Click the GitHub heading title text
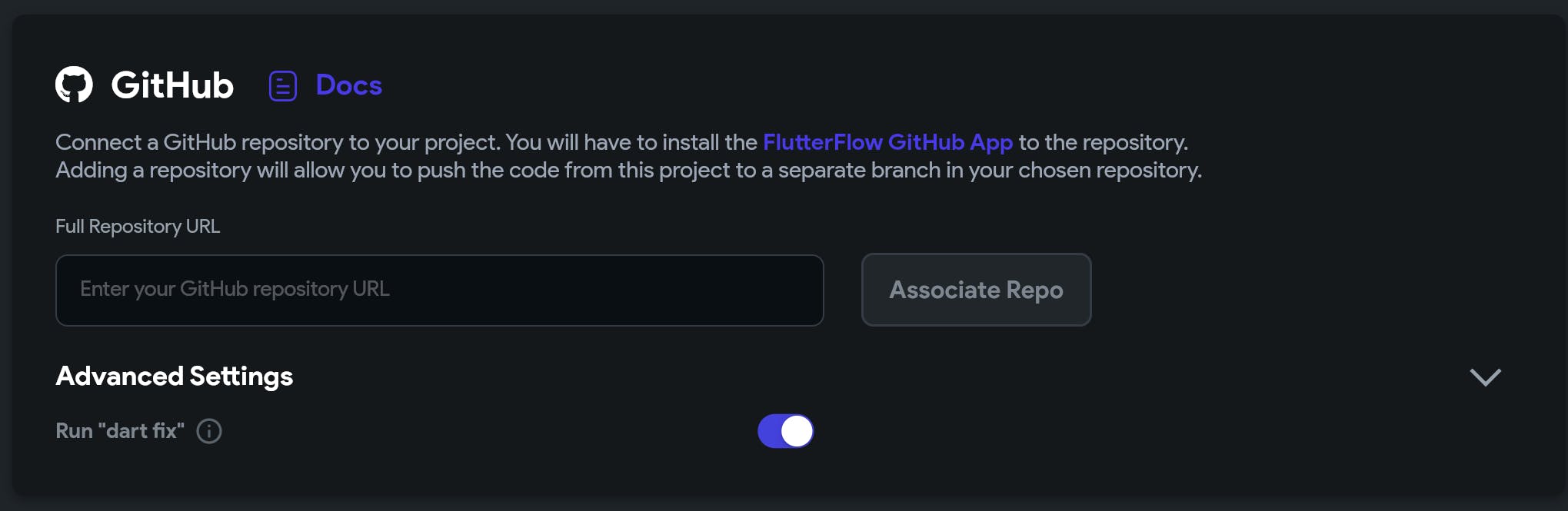1568x511 pixels. 172,85
